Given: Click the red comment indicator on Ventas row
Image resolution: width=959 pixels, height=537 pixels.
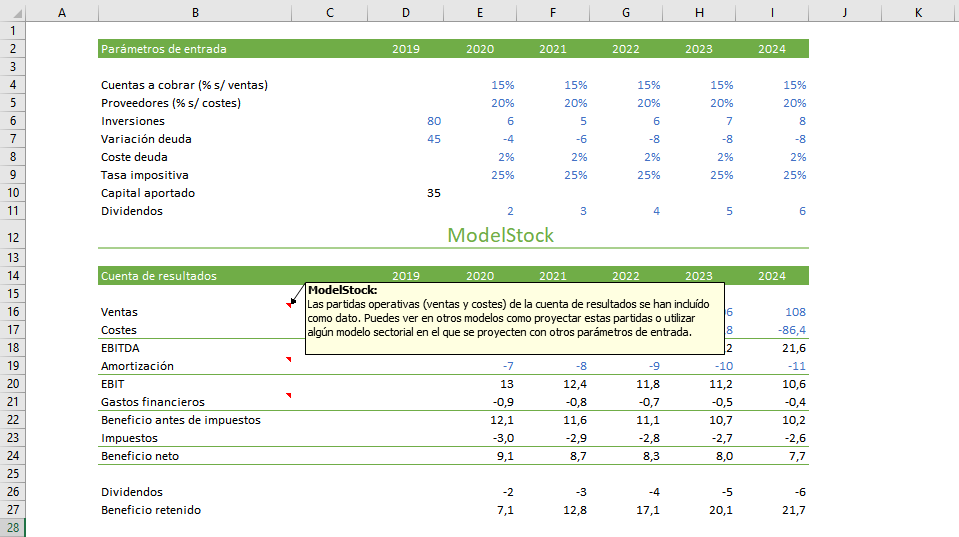Looking at the screenshot, I should [x=288, y=305].
